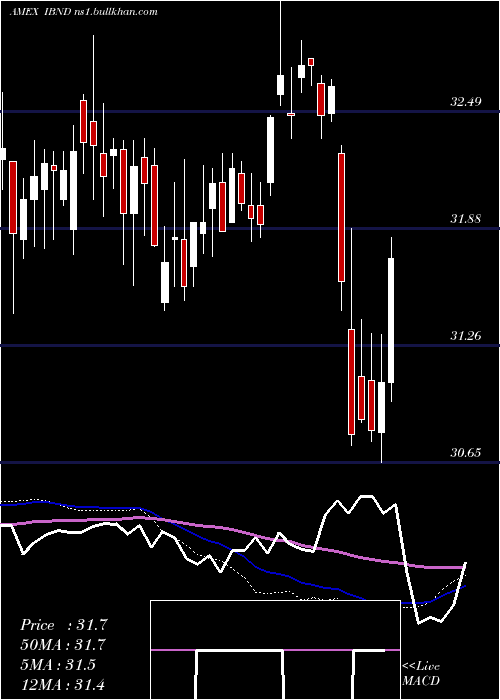Click the <<Live MACD label
The image size is (500, 700).
coord(421,673)
